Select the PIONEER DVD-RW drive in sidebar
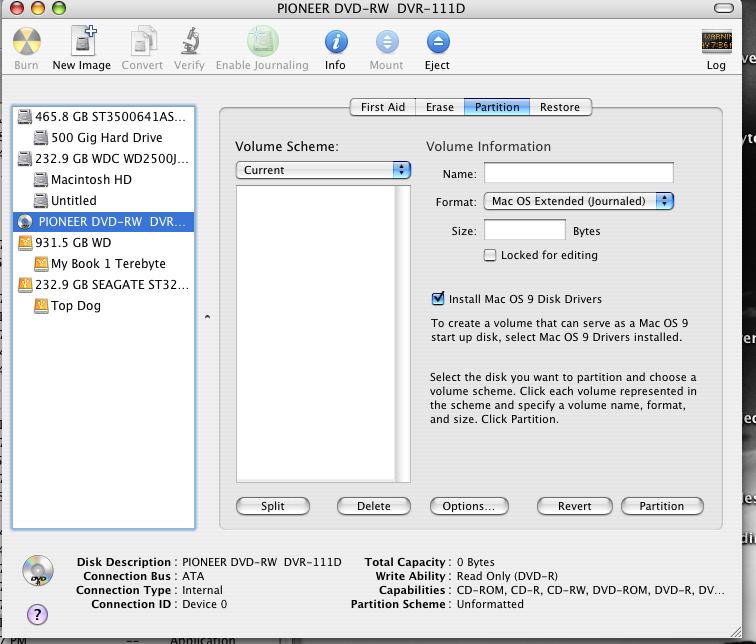Screen dimensions: 756x644 (x=104, y=222)
